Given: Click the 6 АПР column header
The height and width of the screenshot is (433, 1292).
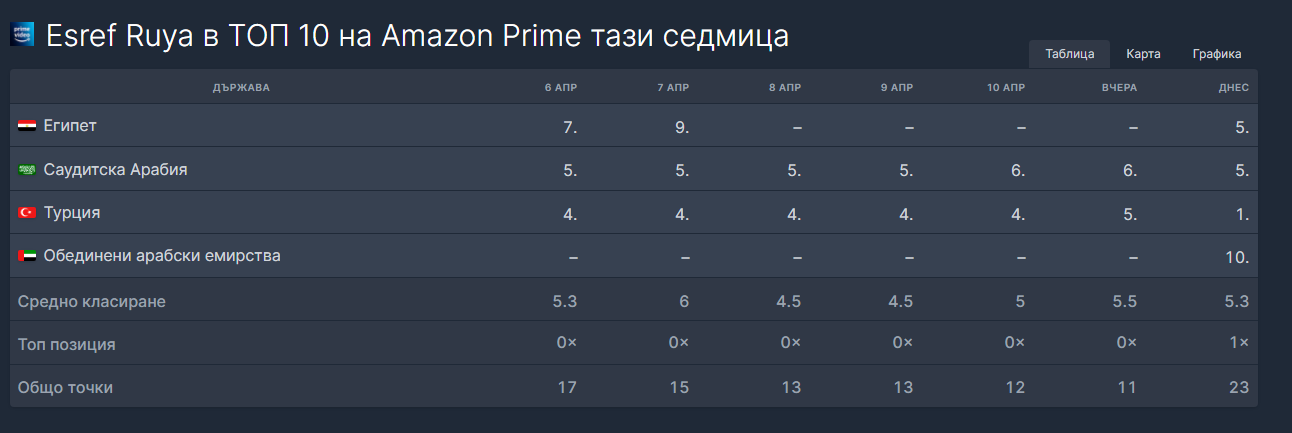Looking at the screenshot, I should (561, 88).
